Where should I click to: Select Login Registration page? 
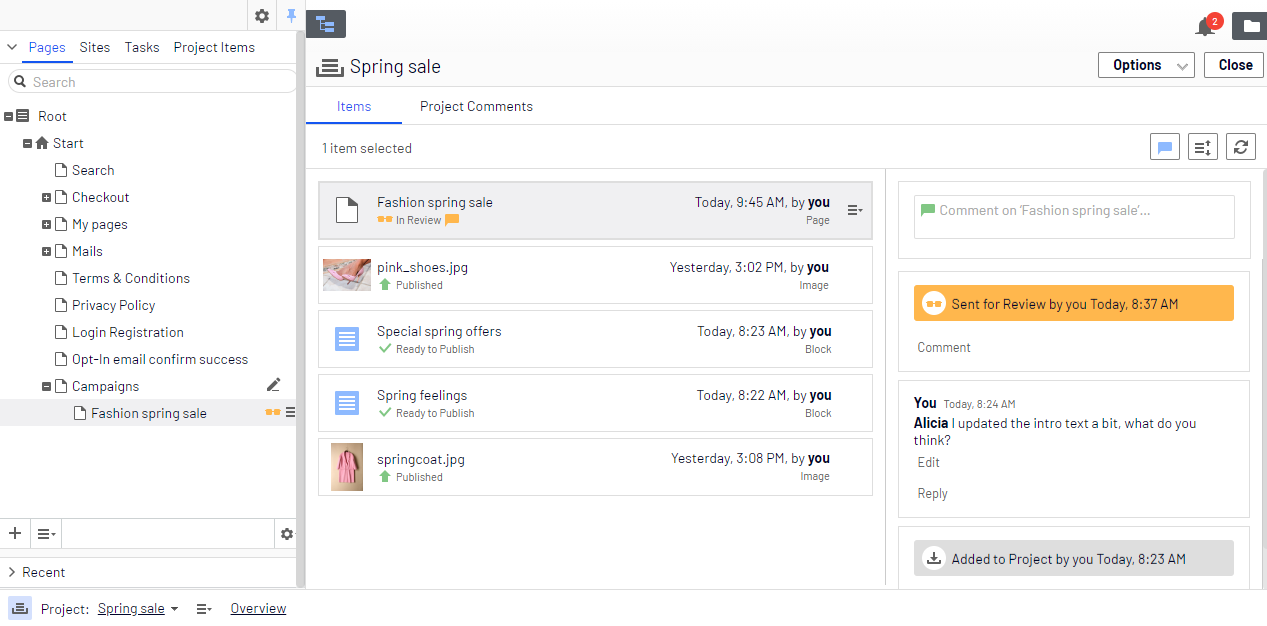tap(128, 332)
